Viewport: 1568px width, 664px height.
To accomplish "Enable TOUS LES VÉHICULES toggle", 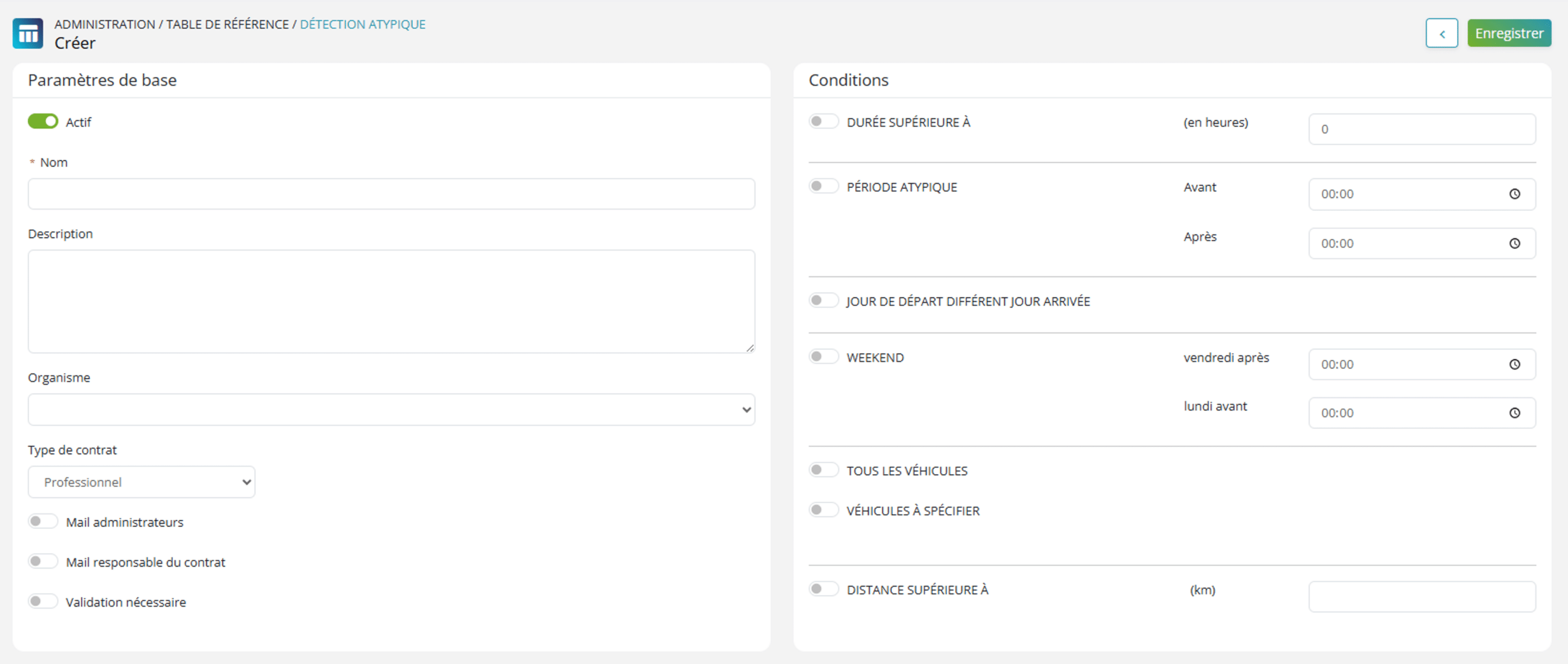I will point(824,470).
